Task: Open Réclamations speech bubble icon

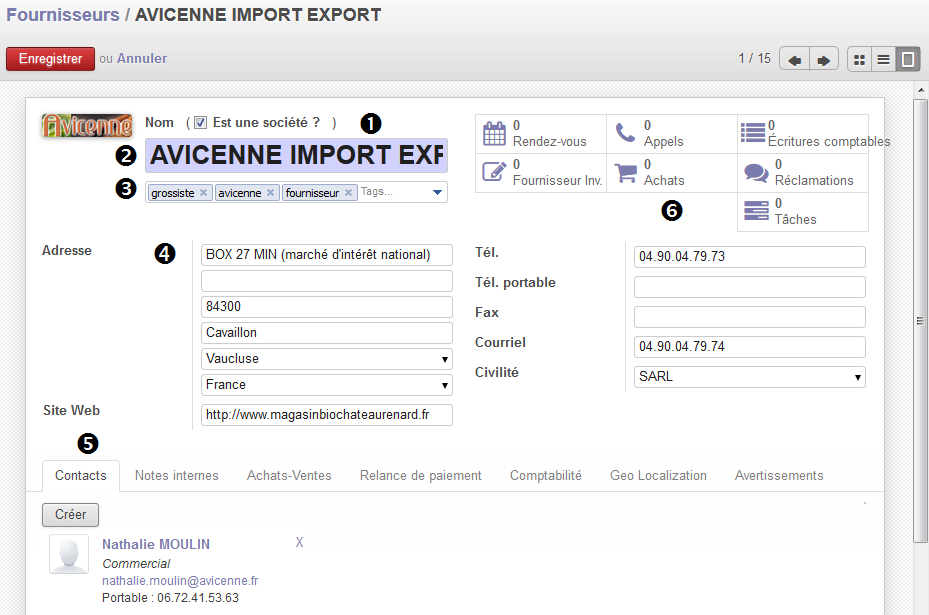Action: tap(757, 172)
